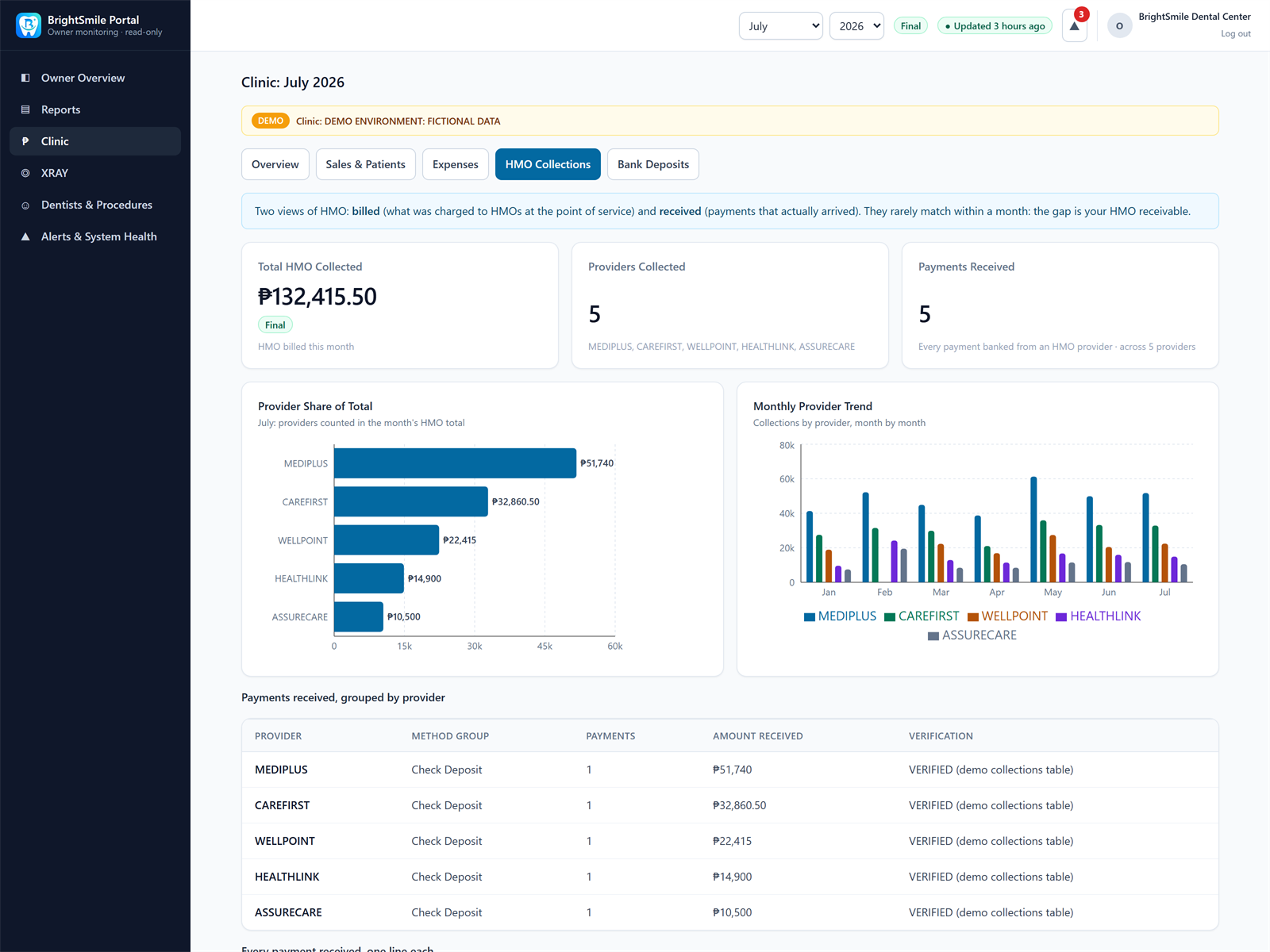This screenshot has height=952, width=1270.
Task: Click the VERIFICATION column header
Action: tap(941, 736)
